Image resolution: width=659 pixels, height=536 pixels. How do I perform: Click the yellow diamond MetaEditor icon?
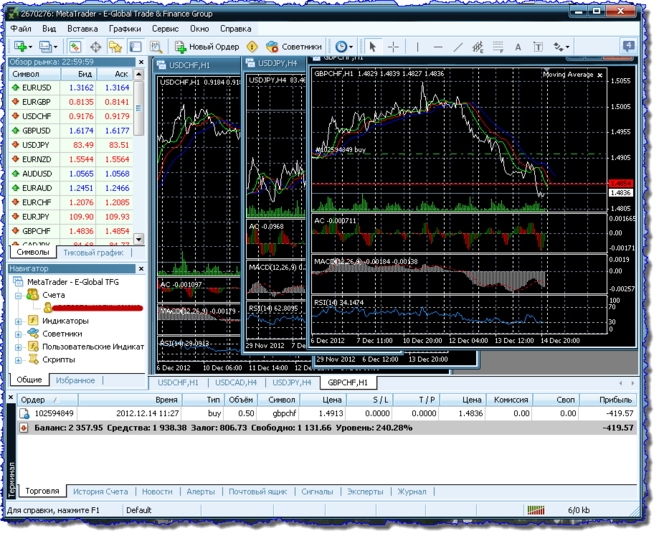(x=252, y=47)
